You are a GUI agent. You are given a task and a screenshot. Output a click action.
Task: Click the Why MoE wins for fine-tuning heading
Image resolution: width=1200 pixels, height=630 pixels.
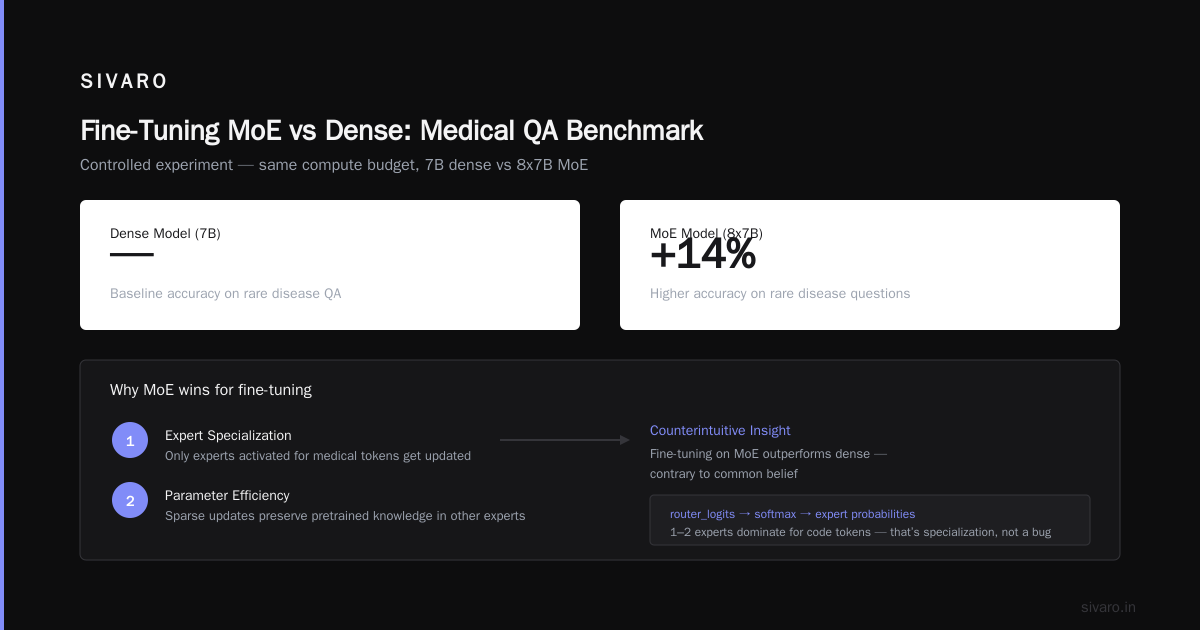pyautogui.click(x=211, y=390)
